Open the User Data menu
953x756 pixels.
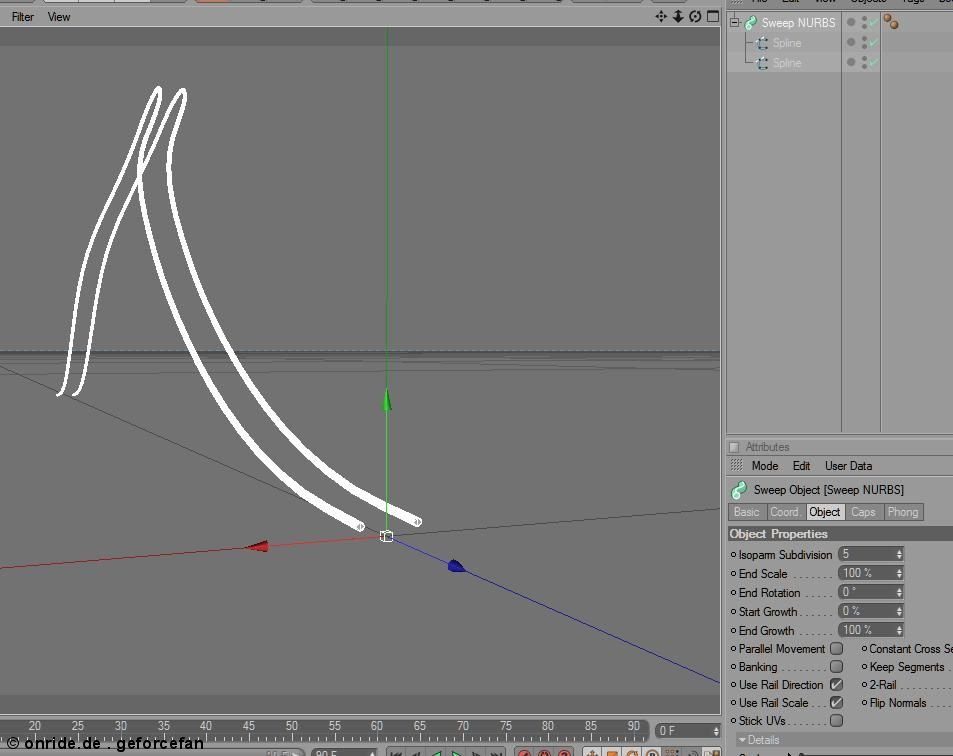click(x=848, y=466)
